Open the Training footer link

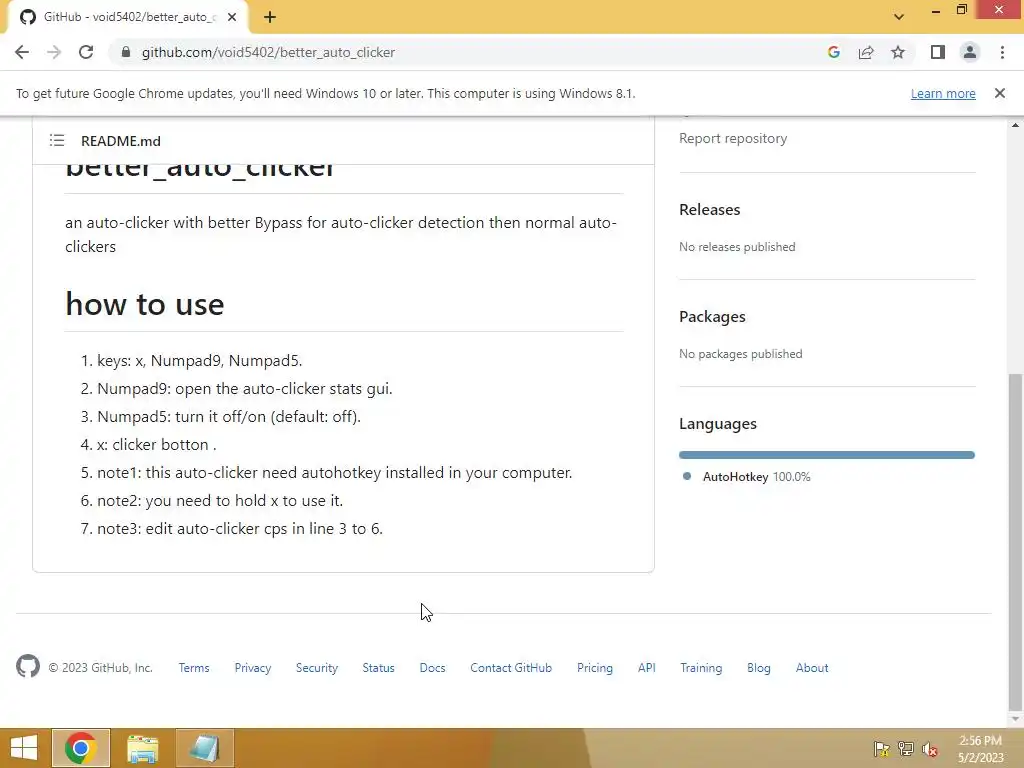701,668
